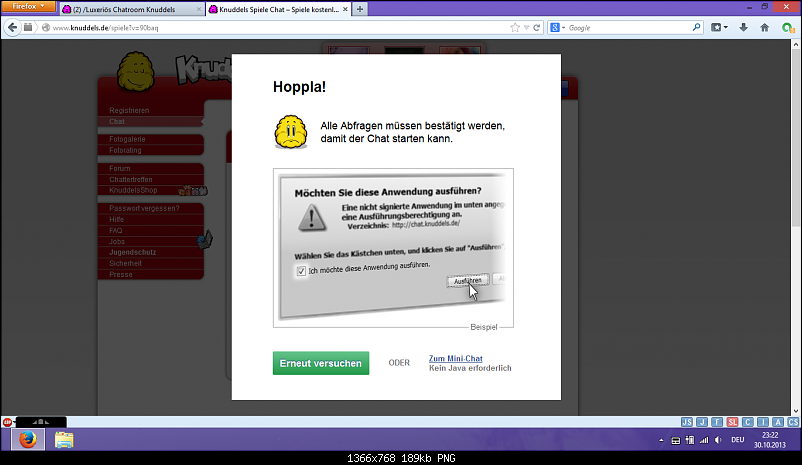802x465 pixels.
Task: Click the page vertical scrollbar
Action: [796, 138]
